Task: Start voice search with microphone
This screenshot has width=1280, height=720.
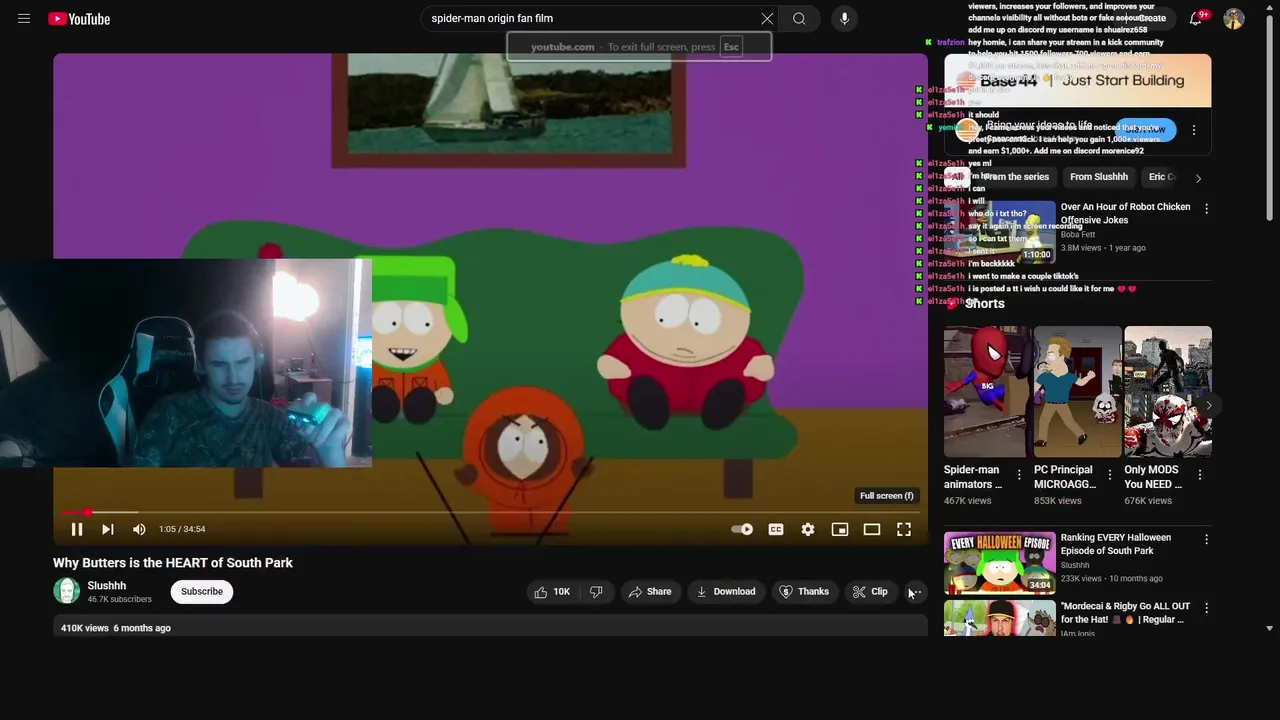Action: click(x=844, y=19)
